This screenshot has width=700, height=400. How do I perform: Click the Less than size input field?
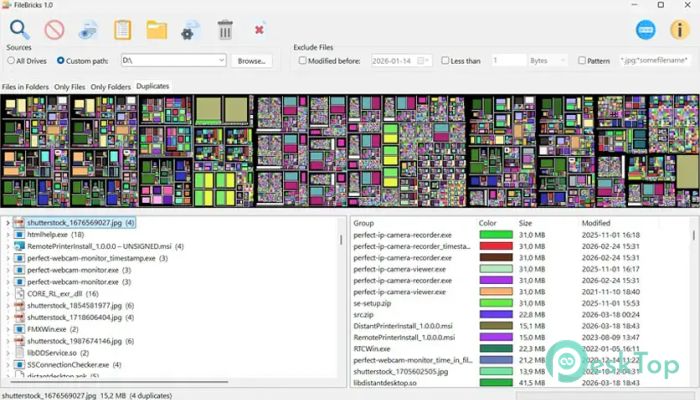point(508,60)
